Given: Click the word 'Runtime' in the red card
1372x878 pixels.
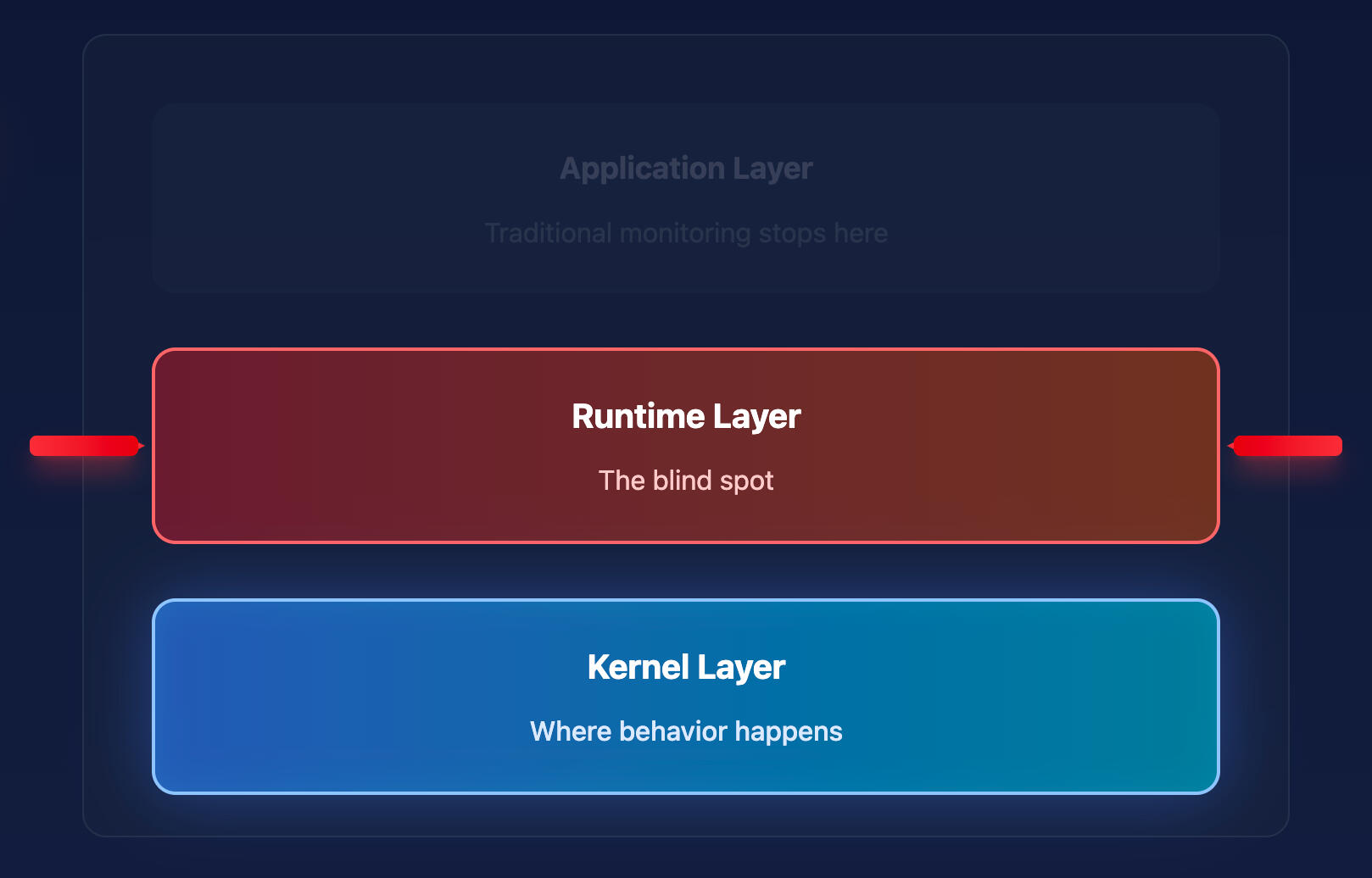Looking at the screenshot, I should (x=638, y=417).
